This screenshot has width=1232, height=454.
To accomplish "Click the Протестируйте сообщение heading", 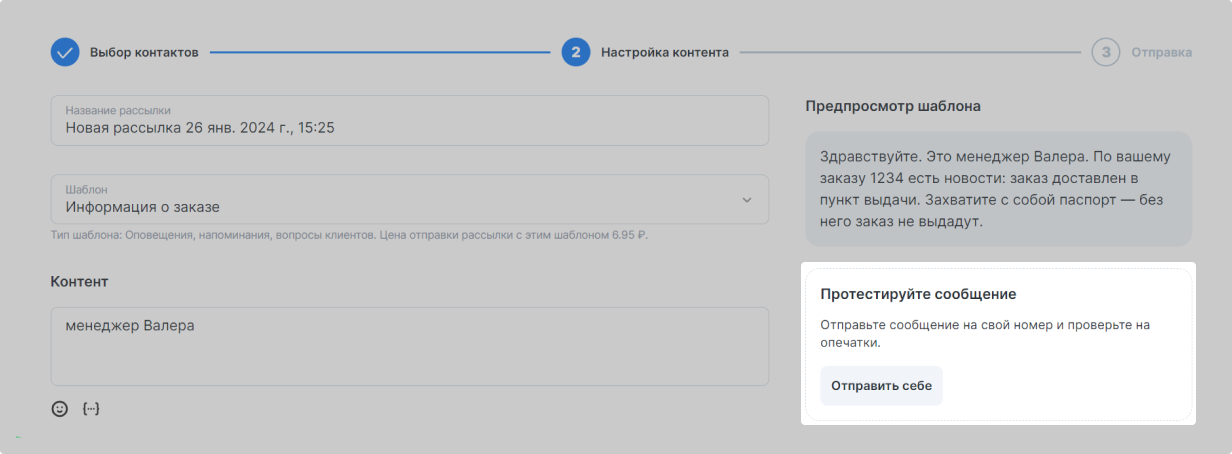I will 918,294.
